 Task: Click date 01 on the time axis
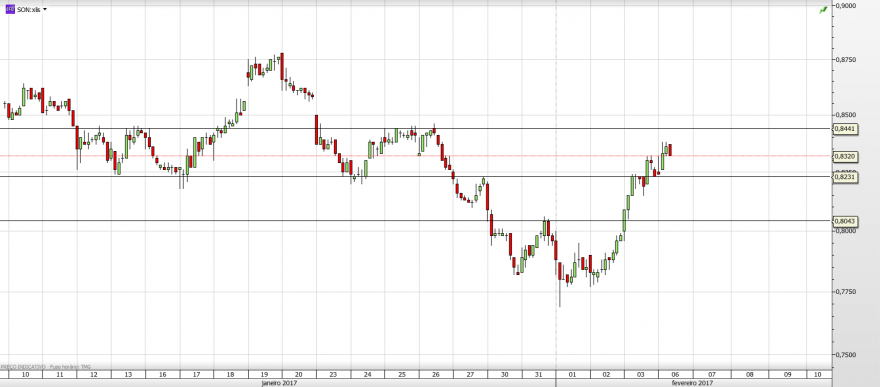pos(573,374)
